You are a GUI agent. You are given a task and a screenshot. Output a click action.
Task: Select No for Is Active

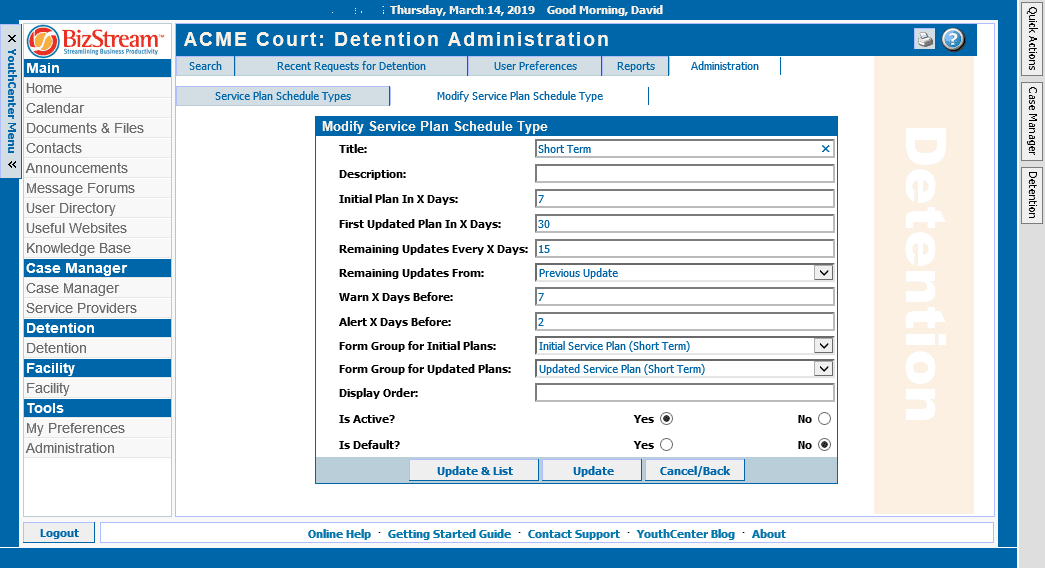click(824, 419)
